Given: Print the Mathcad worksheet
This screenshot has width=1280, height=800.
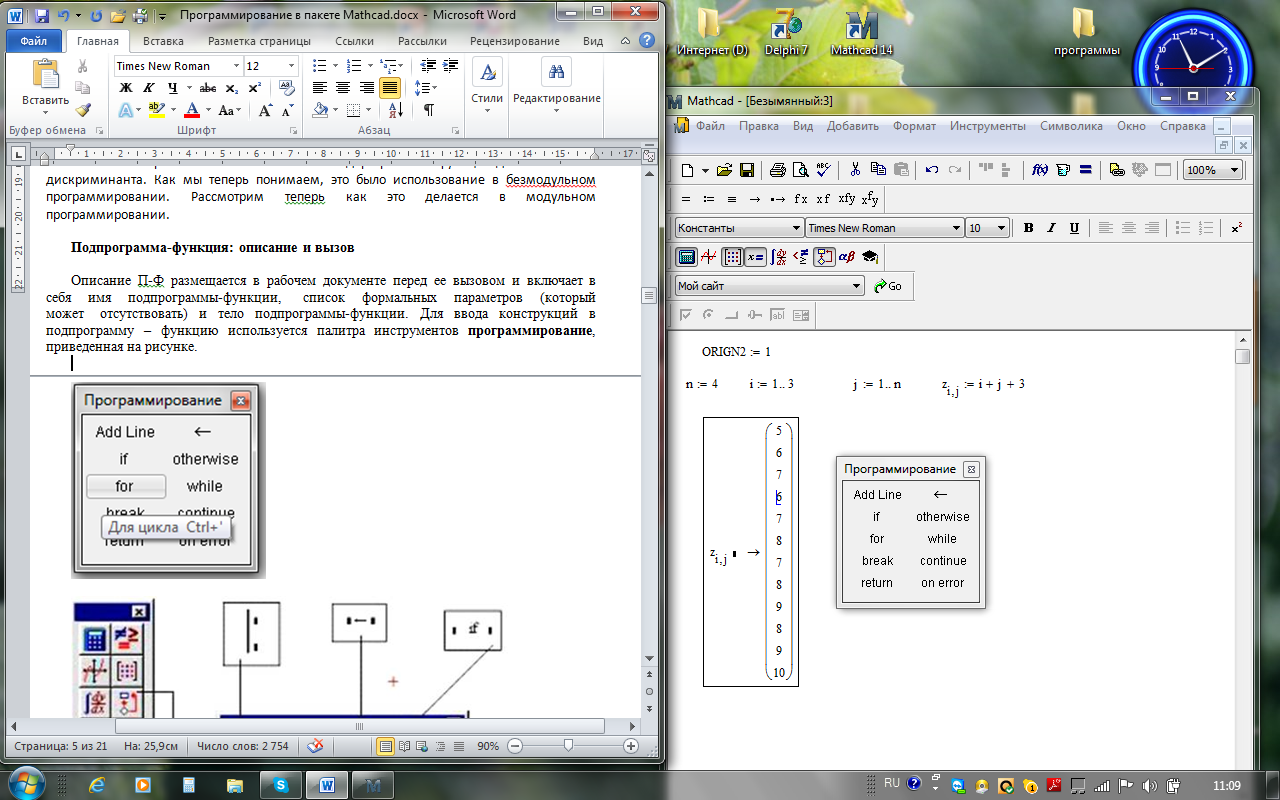Looking at the screenshot, I should pyautogui.click(x=777, y=170).
